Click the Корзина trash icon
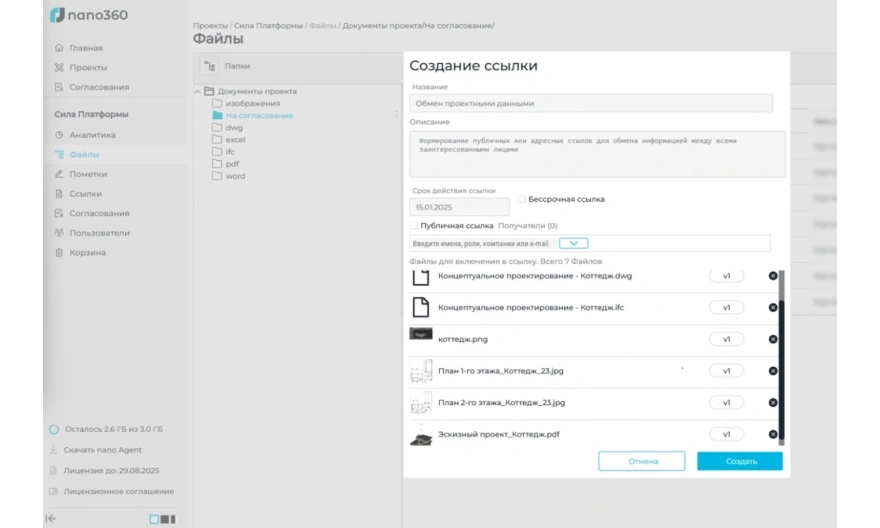Image resolution: width=880 pixels, height=528 pixels. [60, 253]
